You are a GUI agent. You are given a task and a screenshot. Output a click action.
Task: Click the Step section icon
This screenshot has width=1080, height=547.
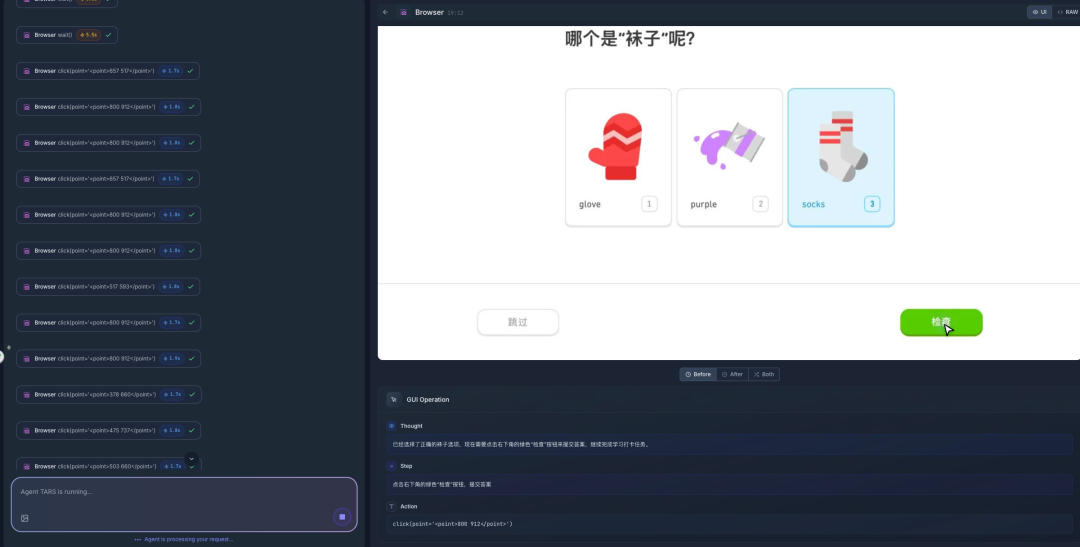point(391,466)
